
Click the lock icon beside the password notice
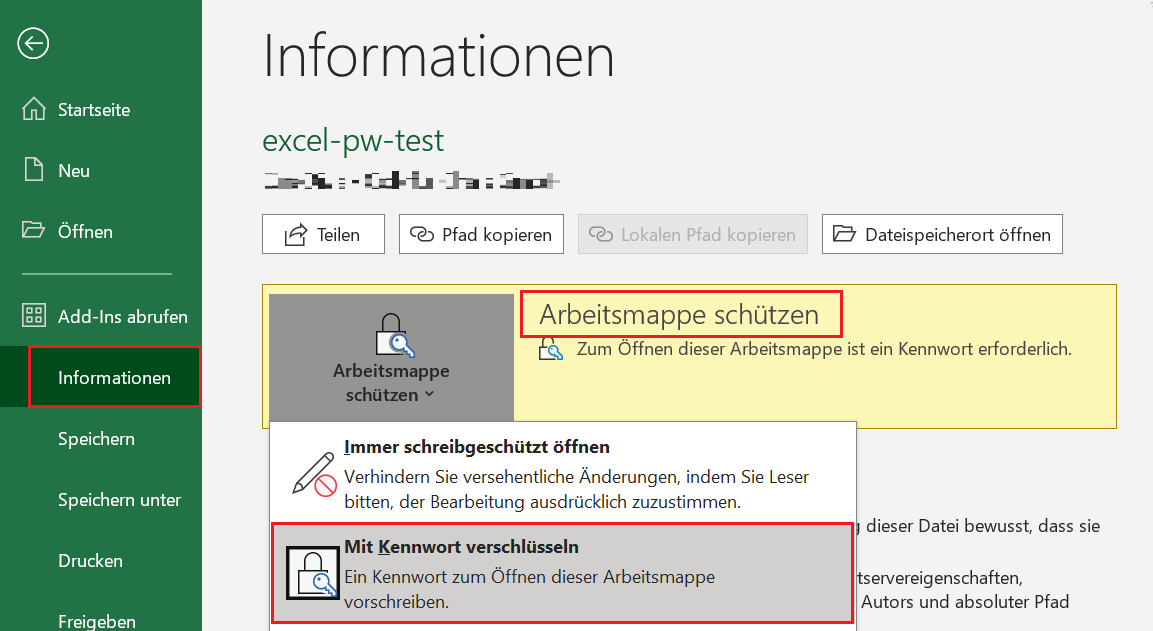click(x=551, y=349)
